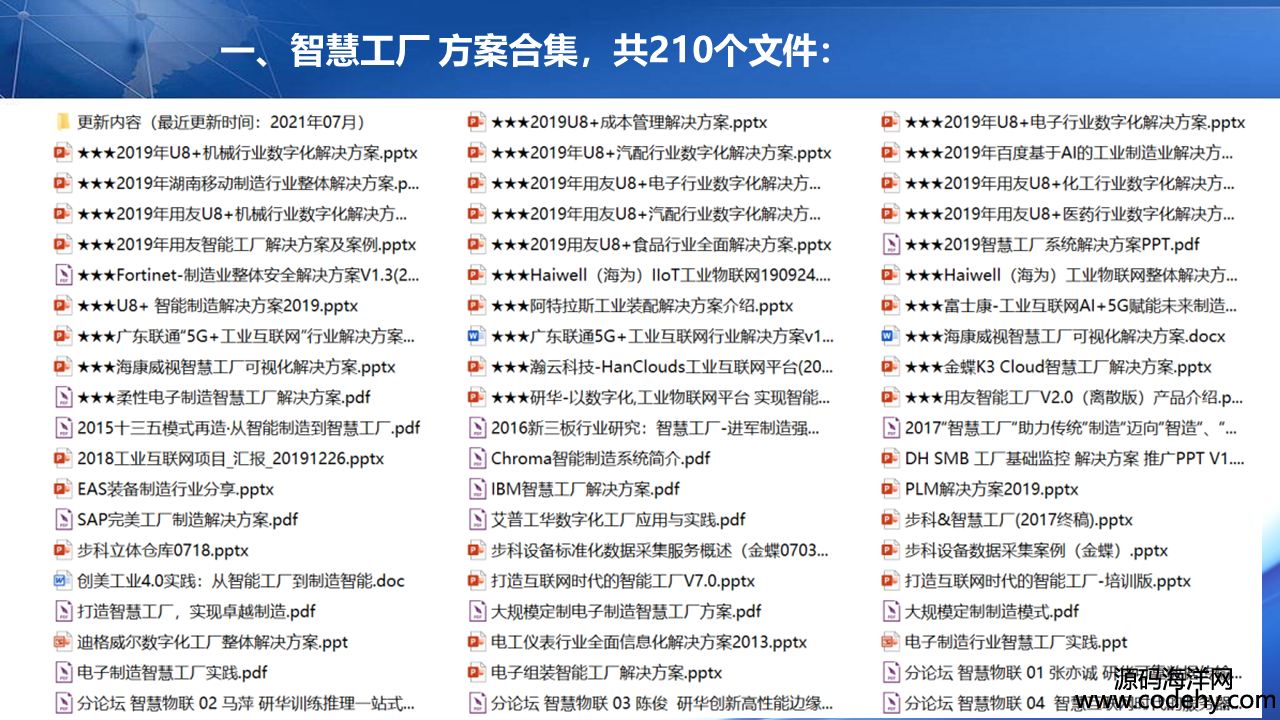1280x720 pixels.
Task: Select file name 步科&智慧工厂(2017终稿).pptx
Action: [x=1018, y=520]
